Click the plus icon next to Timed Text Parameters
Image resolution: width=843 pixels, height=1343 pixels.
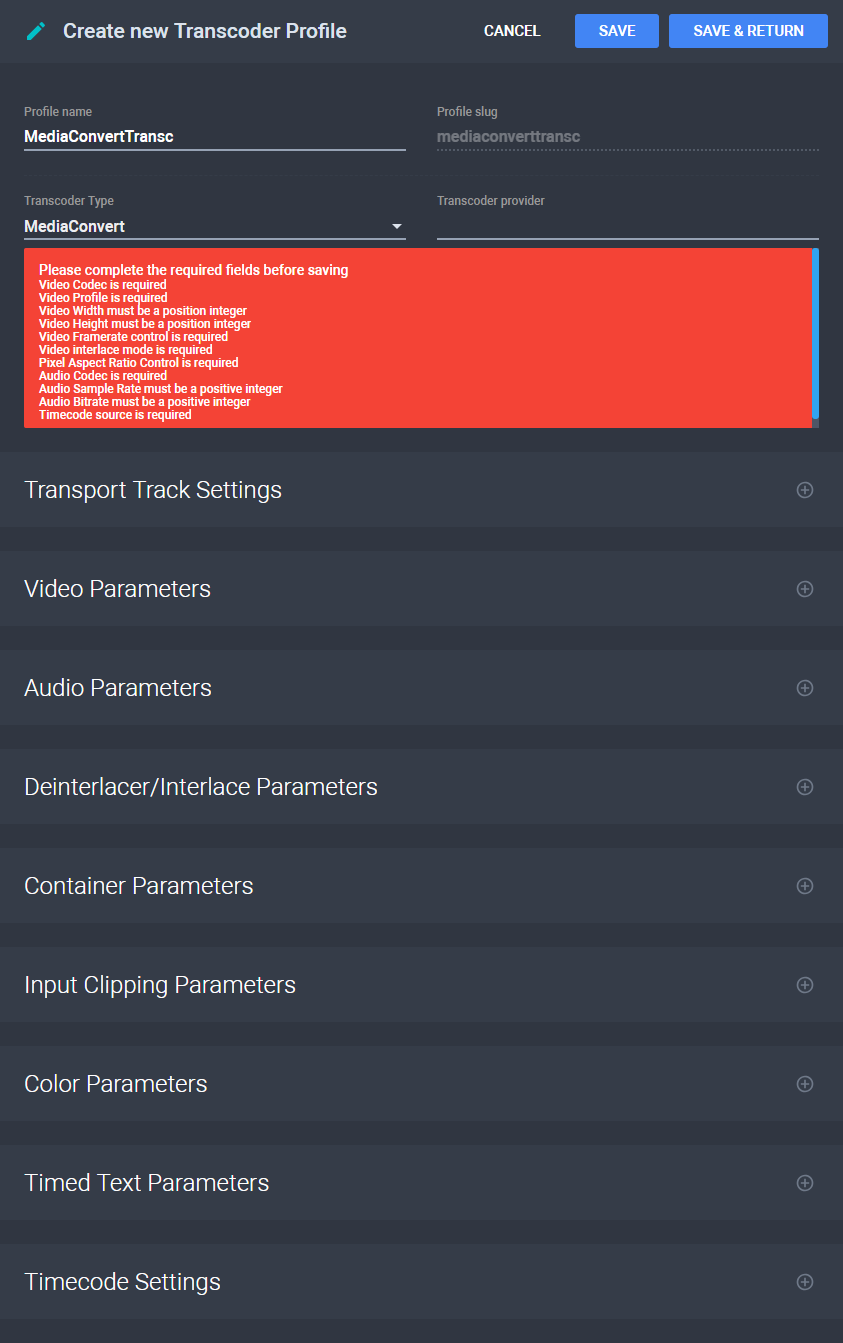pyautogui.click(x=805, y=1182)
